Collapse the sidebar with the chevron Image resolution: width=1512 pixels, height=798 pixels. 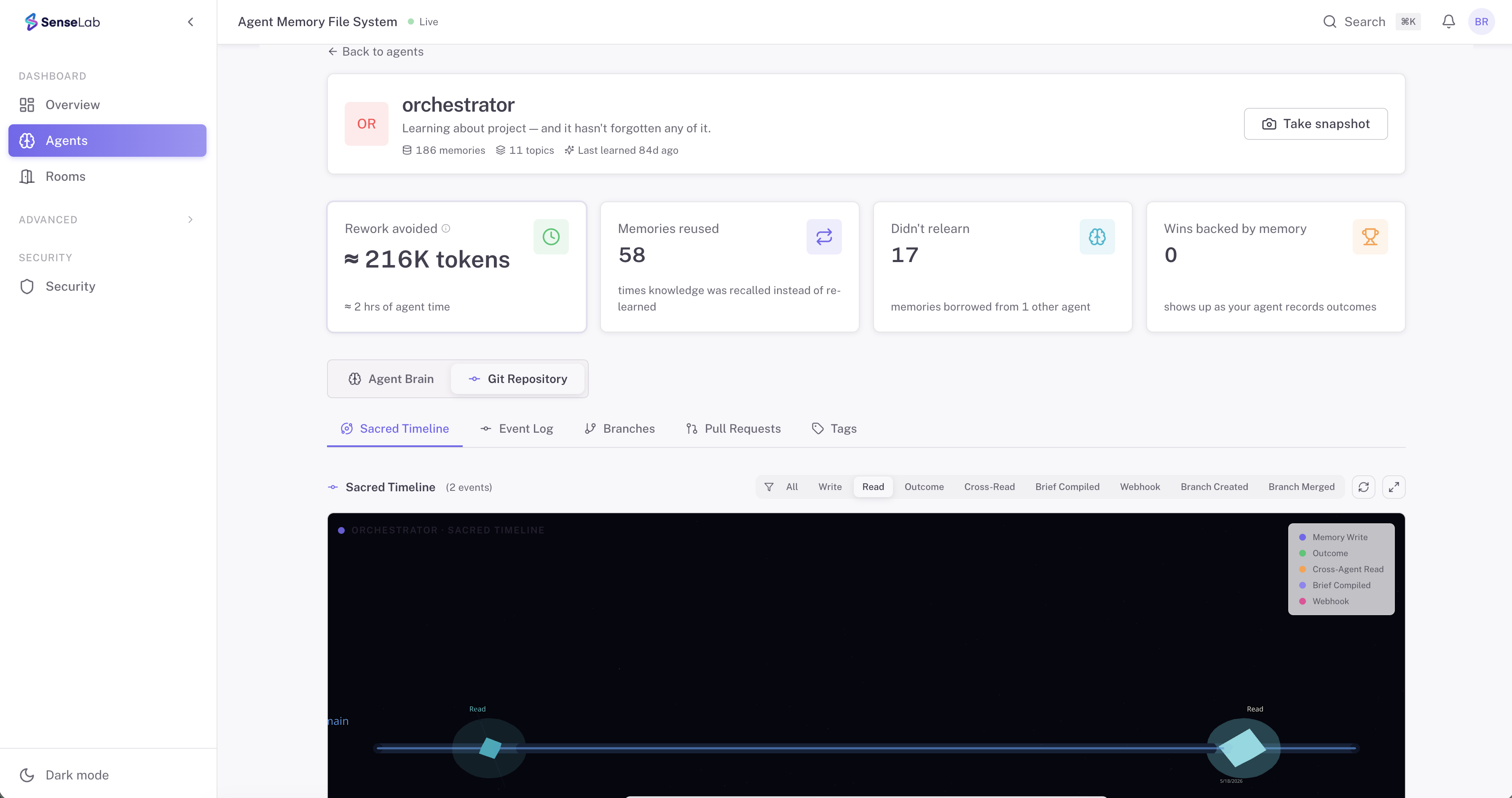(190, 22)
